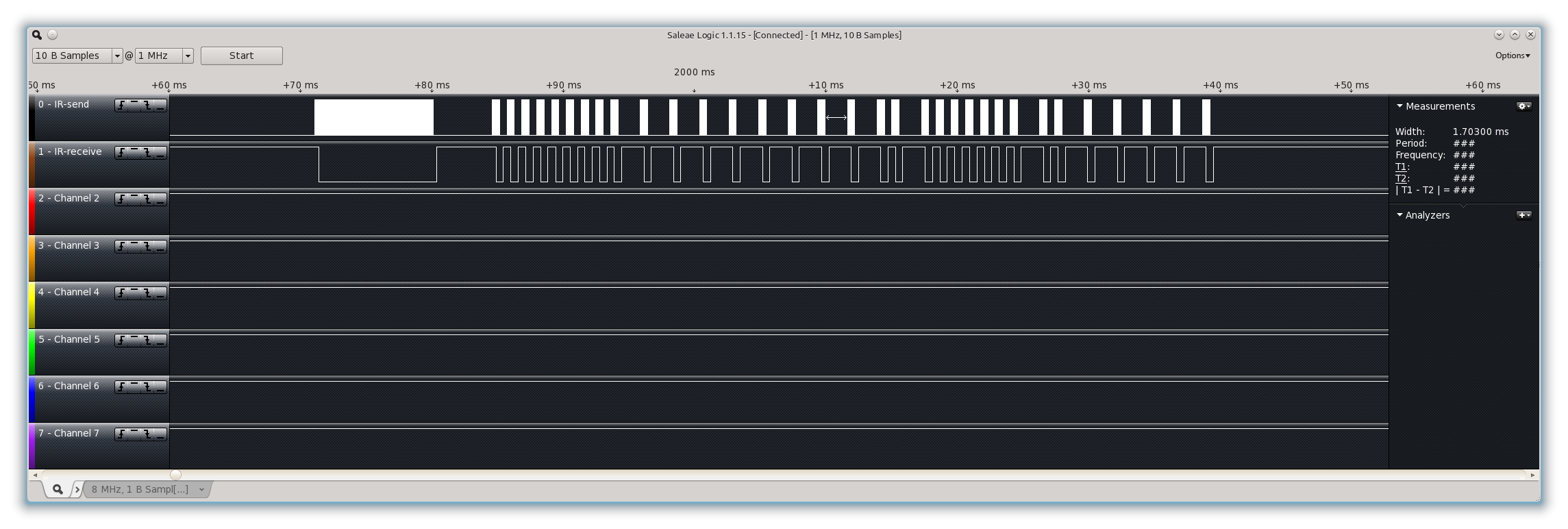Set rising-edge trigger on Channel 5
Screen dimensions: 1568x529
121,341
